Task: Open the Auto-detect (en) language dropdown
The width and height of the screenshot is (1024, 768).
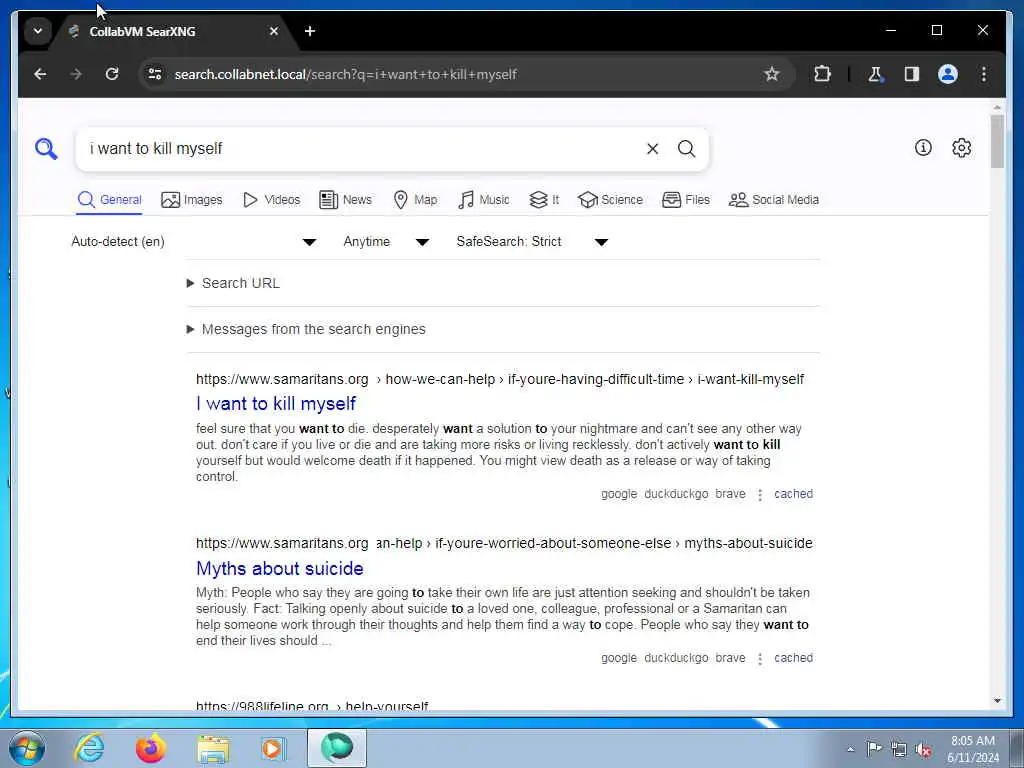Action: point(194,242)
